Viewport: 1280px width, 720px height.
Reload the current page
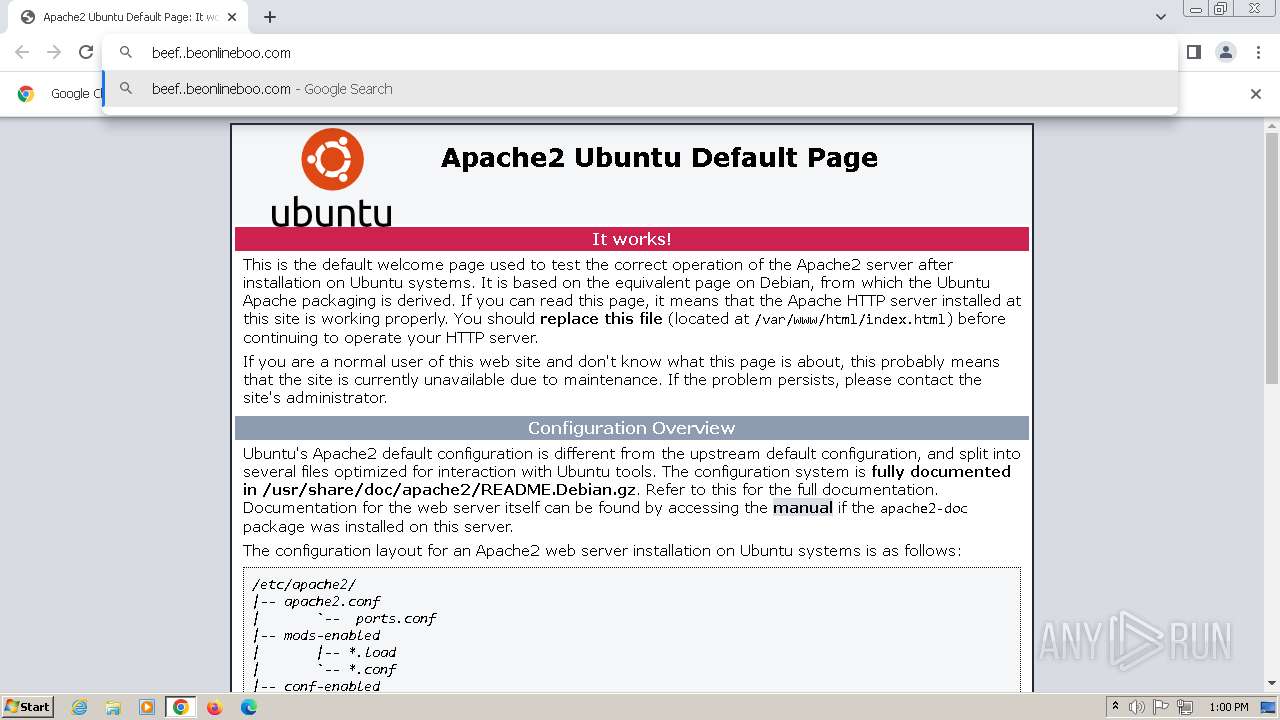(86, 52)
